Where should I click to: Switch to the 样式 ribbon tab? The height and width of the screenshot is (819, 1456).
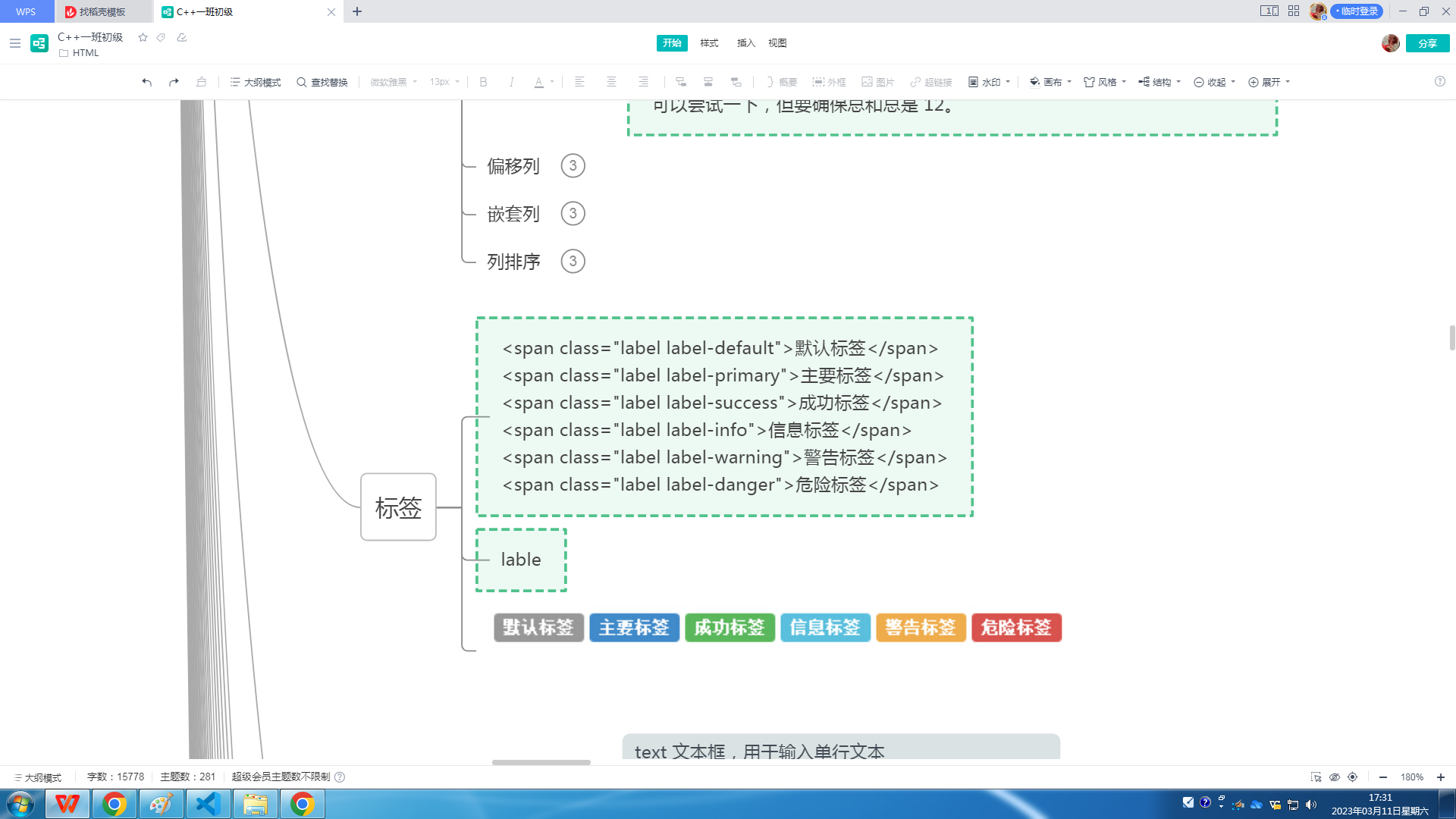pyautogui.click(x=709, y=43)
